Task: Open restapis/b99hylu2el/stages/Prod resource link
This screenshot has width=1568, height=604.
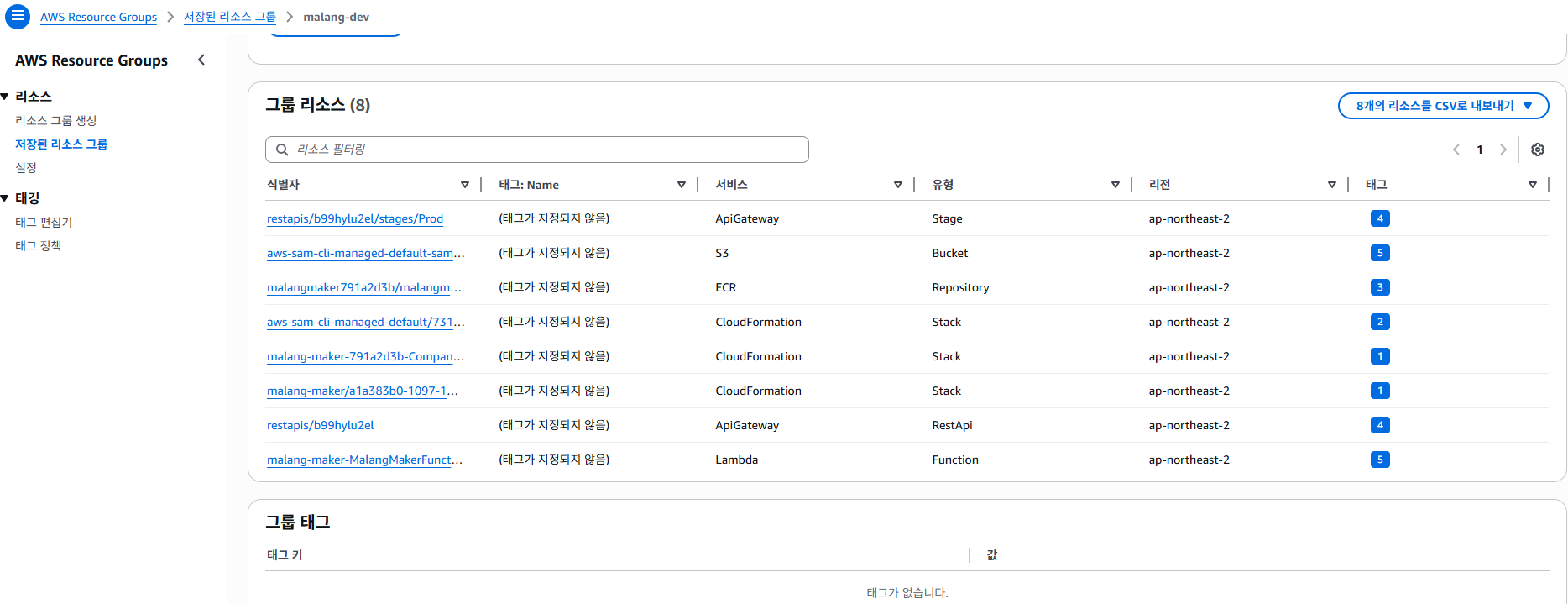Action: click(x=355, y=218)
